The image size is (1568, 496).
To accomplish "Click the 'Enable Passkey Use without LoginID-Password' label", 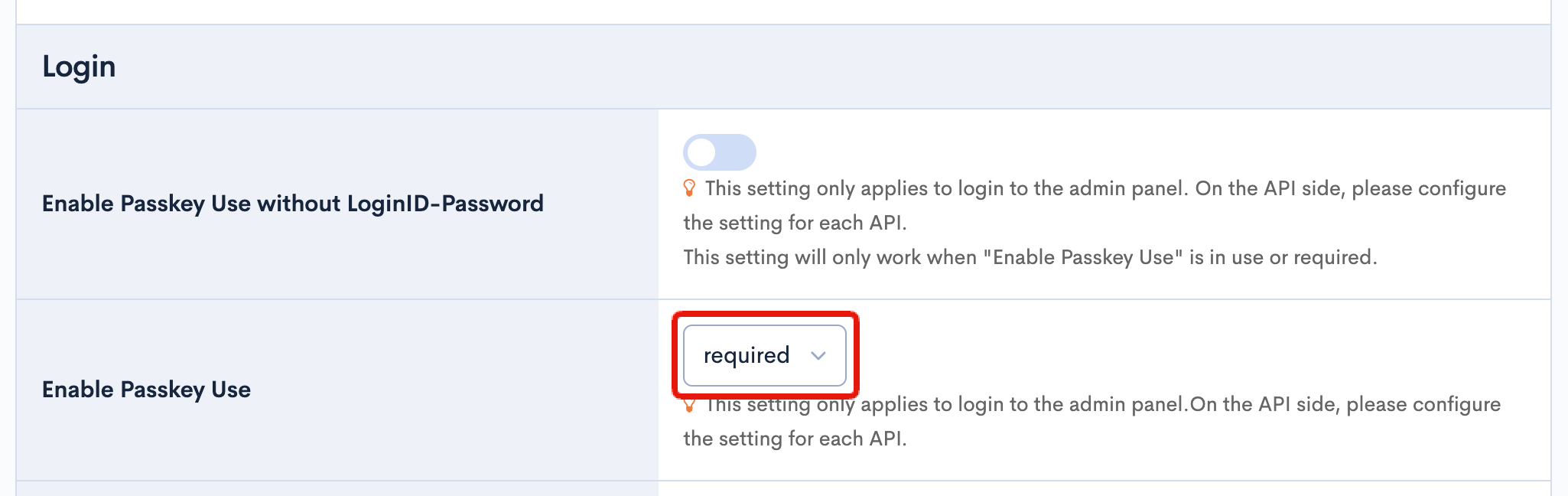I will tap(294, 204).
